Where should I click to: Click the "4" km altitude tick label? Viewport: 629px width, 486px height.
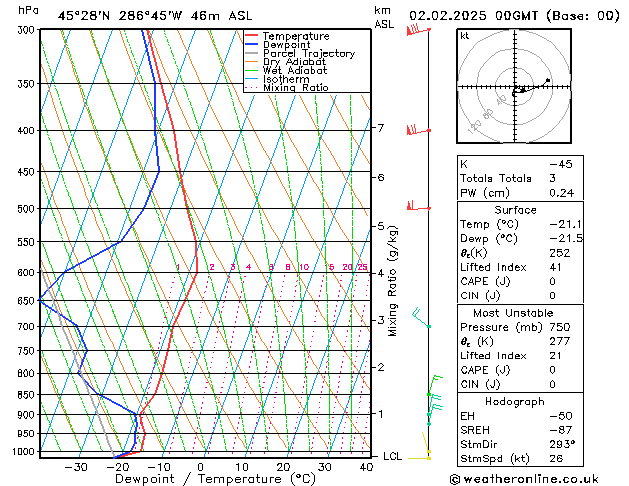coord(380,273)
